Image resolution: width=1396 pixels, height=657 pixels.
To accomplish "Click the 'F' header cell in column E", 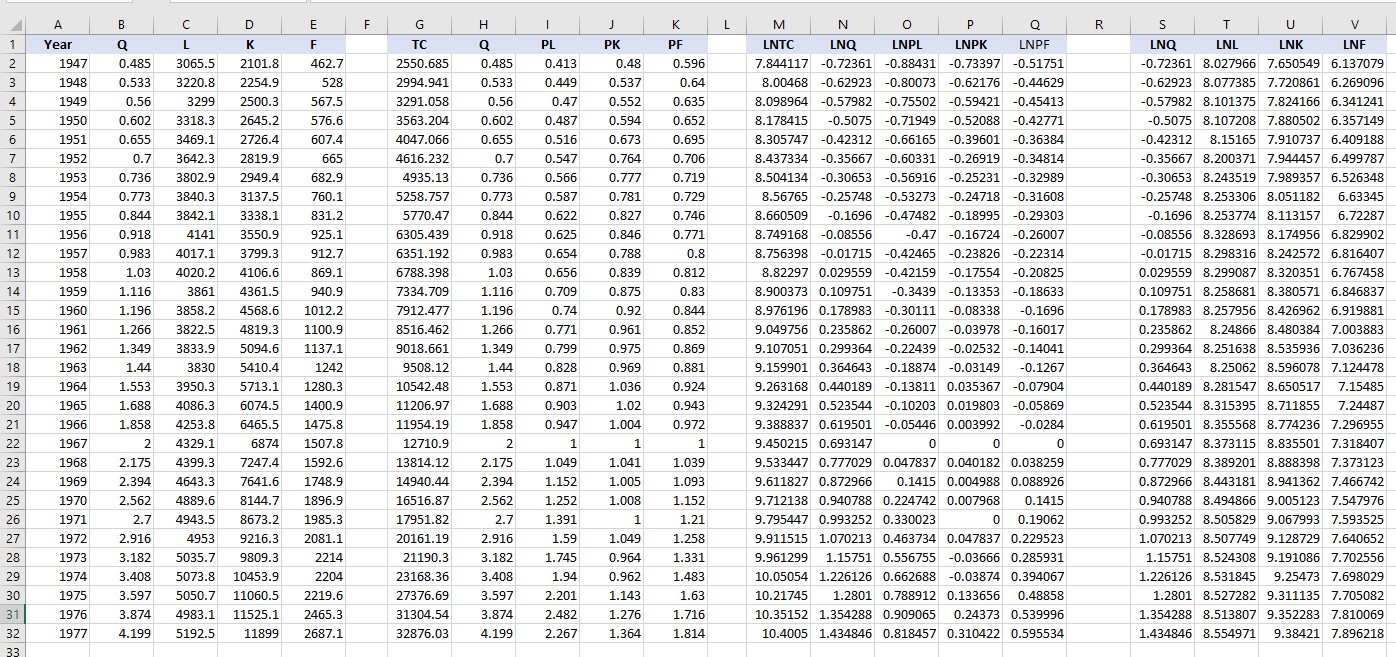I will 314,44.
